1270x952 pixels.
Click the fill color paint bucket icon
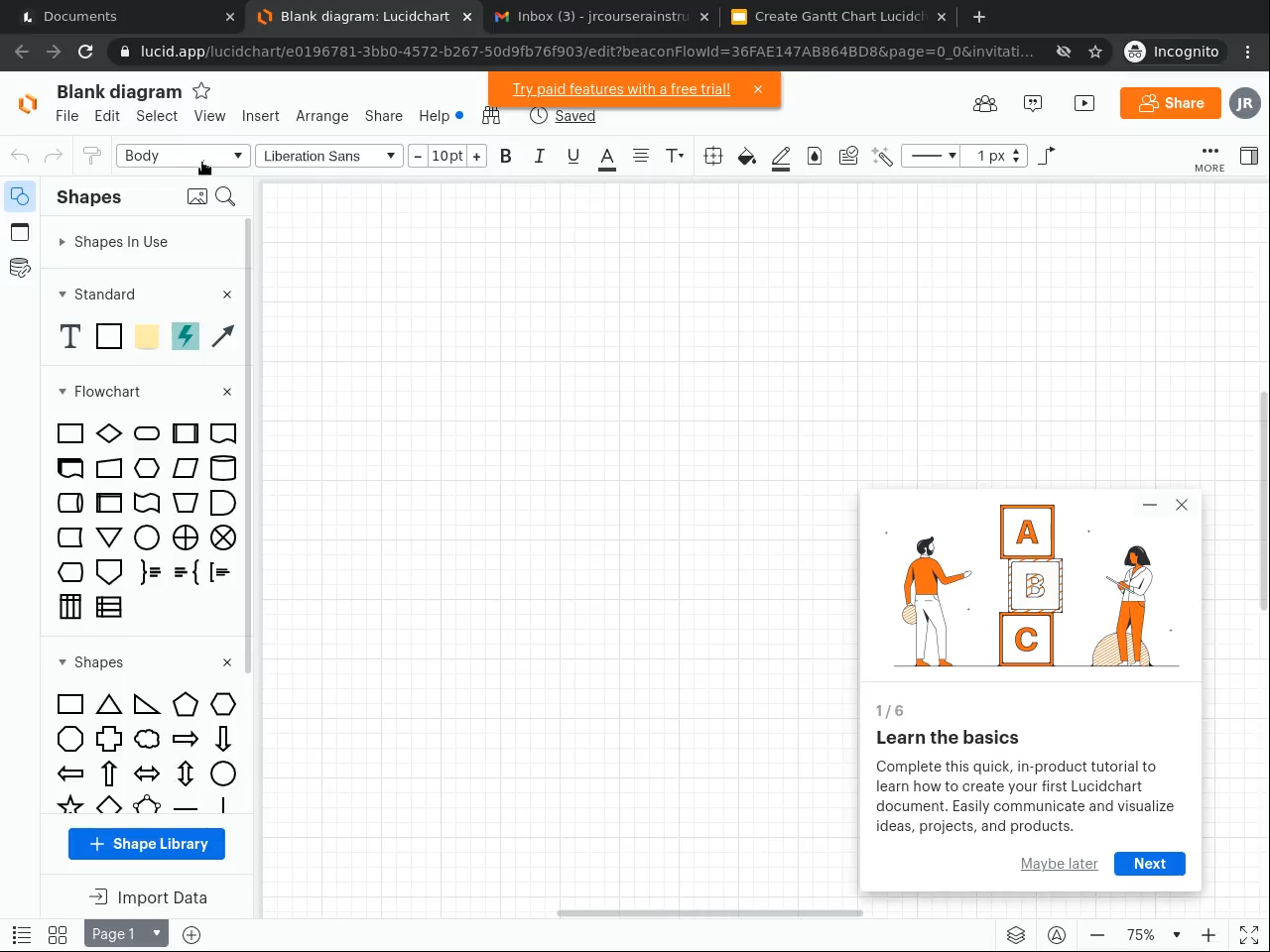tap(746, 156)
